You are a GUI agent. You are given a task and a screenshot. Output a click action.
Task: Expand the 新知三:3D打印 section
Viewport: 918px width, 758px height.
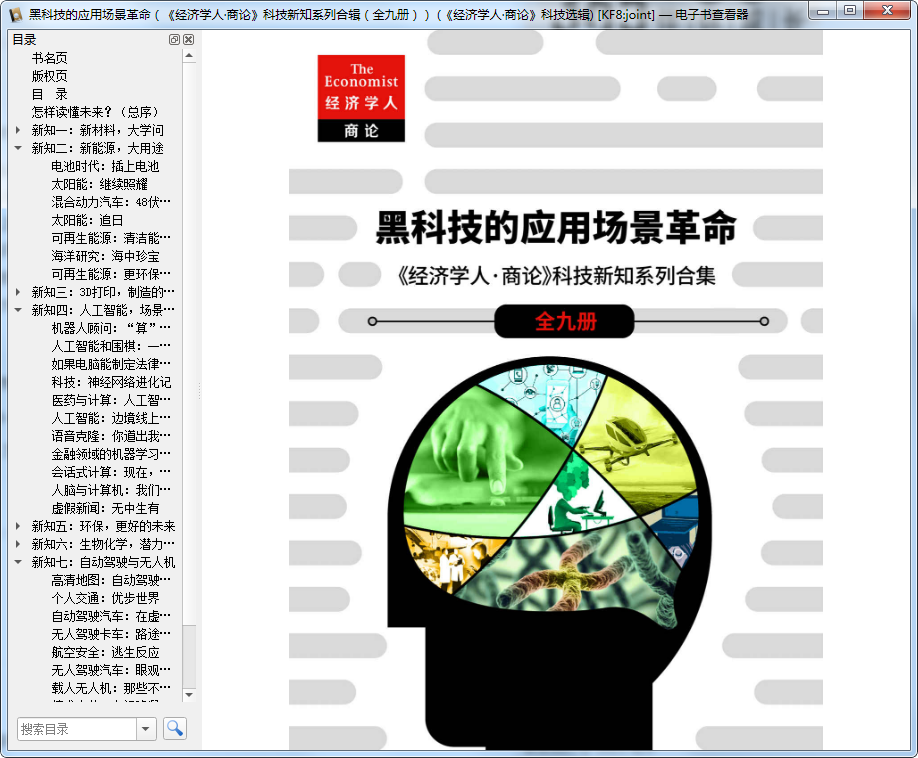[18, 291]
